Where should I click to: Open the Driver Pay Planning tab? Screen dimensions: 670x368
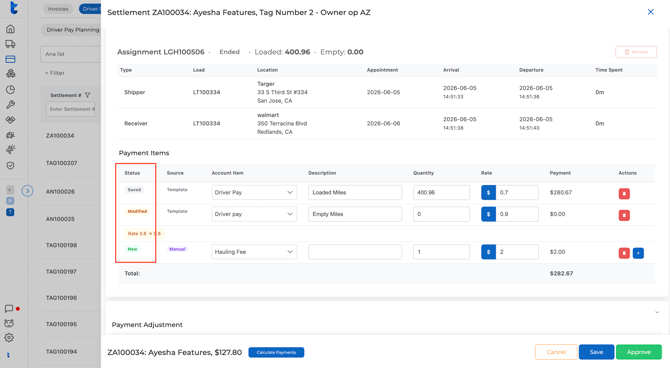71,29
